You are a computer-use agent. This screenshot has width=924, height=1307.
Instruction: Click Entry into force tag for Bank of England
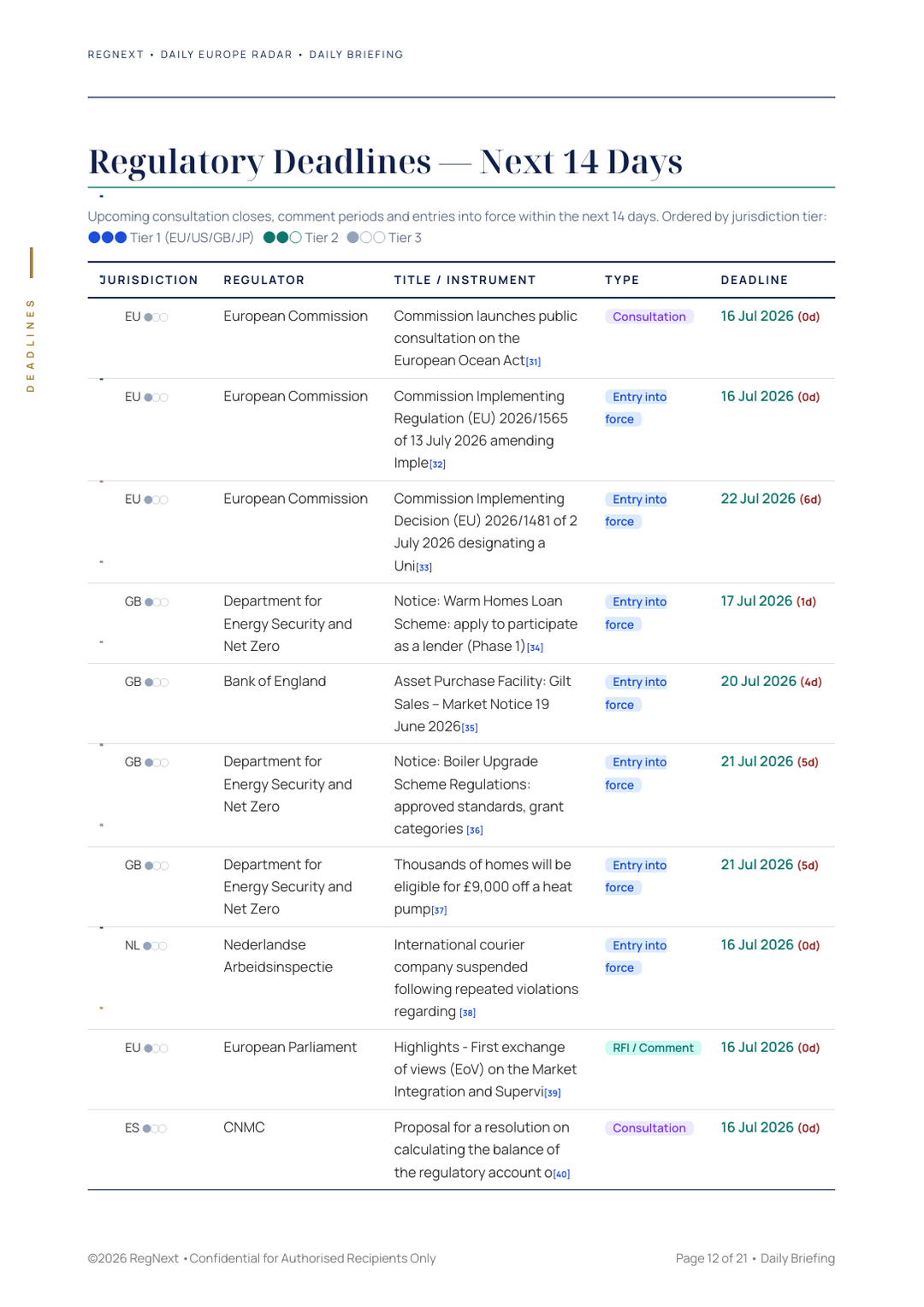tap(636, 693)
